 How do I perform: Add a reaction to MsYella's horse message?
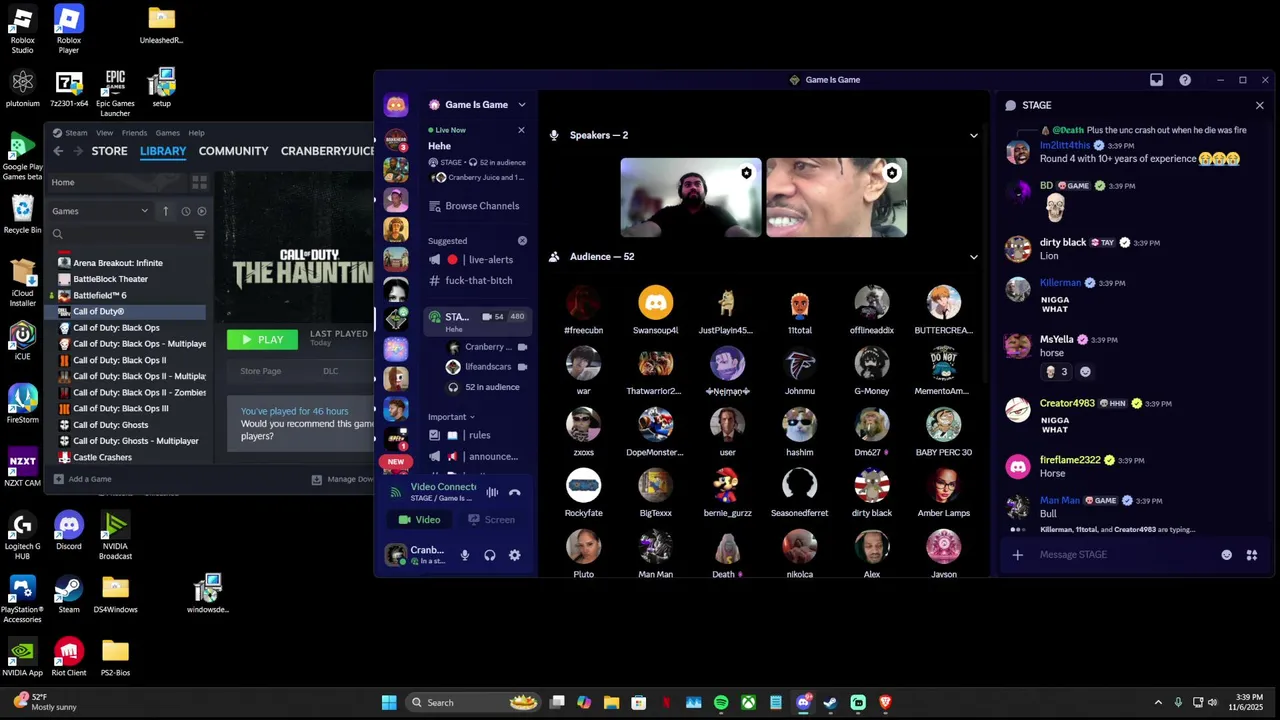[x=1085, y=372]
